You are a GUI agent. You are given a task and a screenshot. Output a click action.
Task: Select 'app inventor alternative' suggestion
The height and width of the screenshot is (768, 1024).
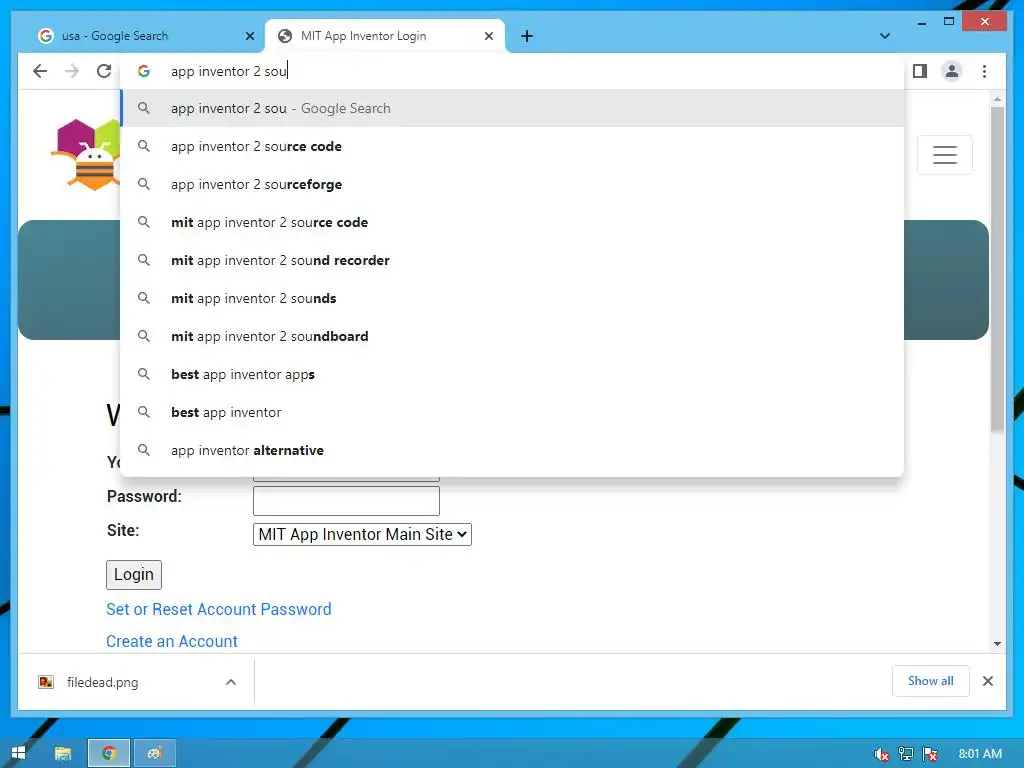point(513,450)
